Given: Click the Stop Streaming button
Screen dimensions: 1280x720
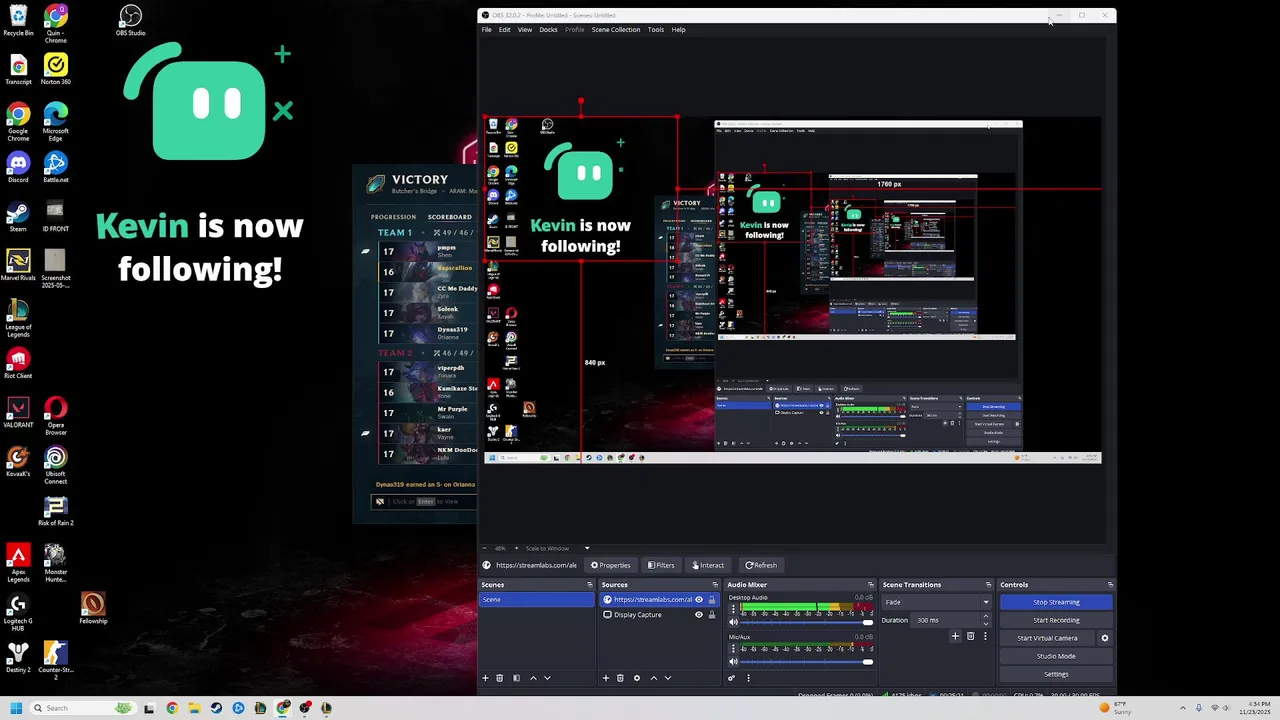Looking at the screenshot, I should pos(1056,602).
